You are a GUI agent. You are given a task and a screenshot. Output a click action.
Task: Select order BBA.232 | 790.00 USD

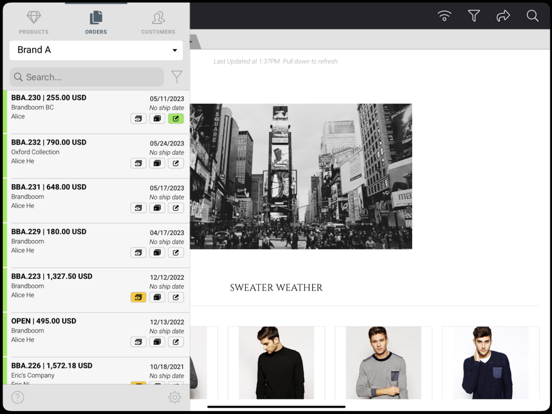coord(96,156)
